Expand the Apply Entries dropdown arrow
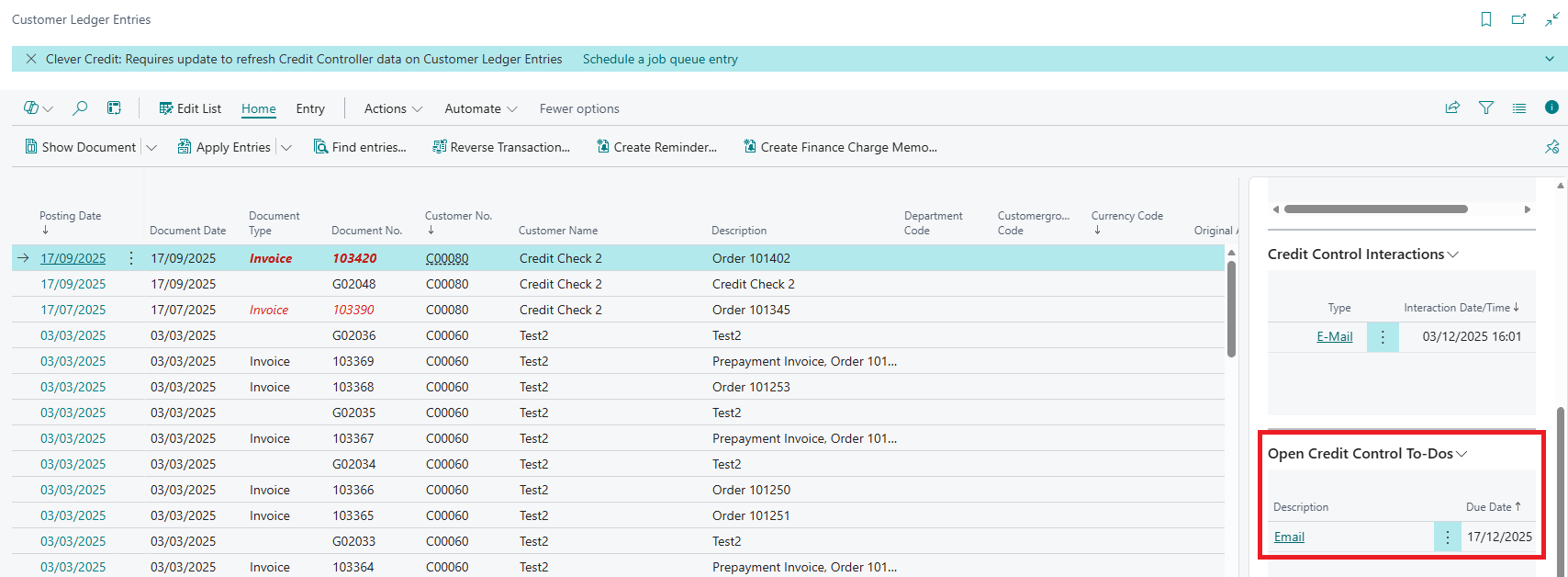 pyautogui.click(x=286, y=147)
